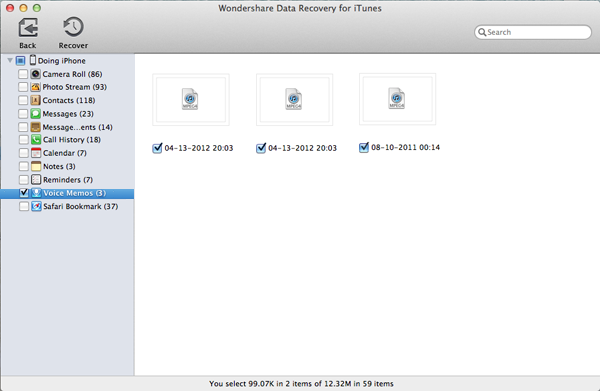
Task: Open Photo Stream (93) label
Action: [x=75, y=87]
